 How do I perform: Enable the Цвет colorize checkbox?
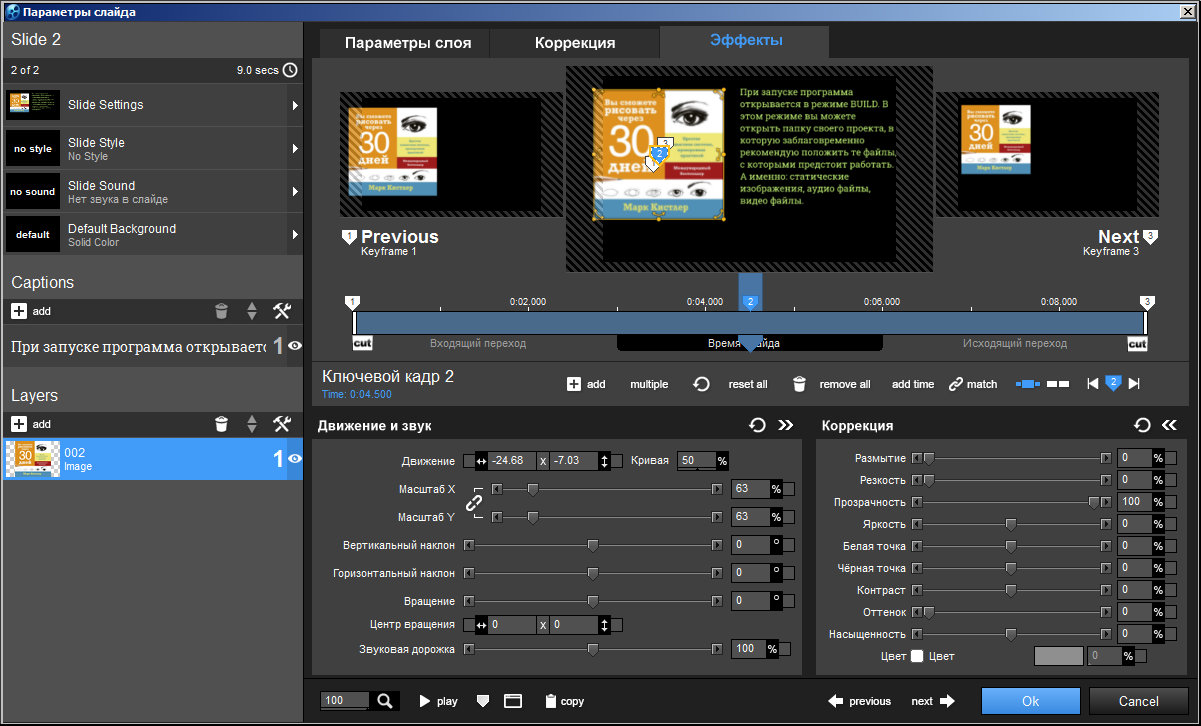[x=917, y=656]
